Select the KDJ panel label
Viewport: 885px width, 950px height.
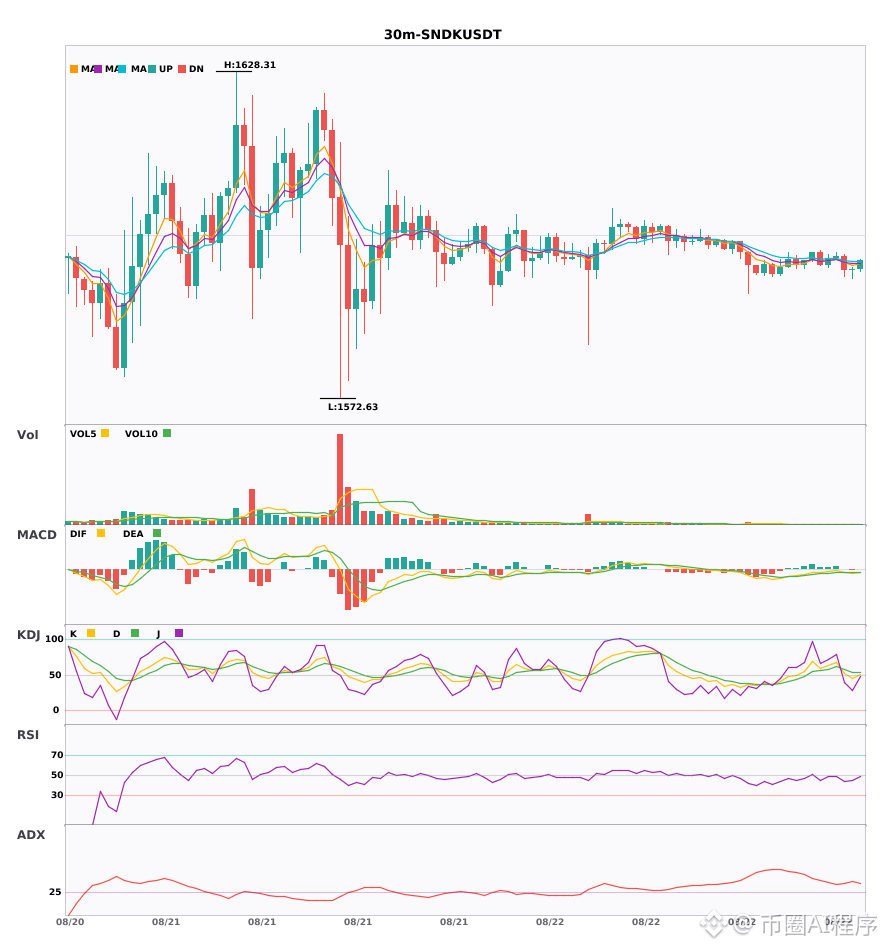(x=28, y=635)
